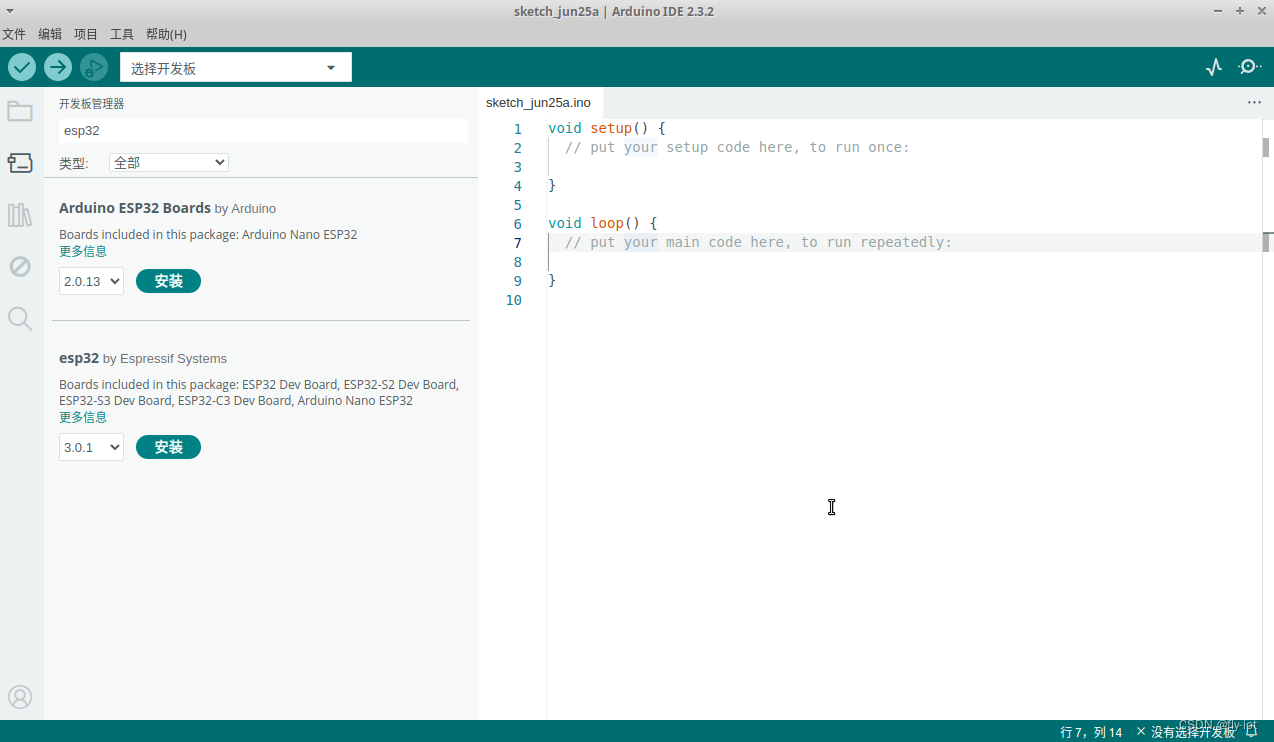Open the 编辑 menu
The width and height of the screenshot is (1274, 742).
coord(50,34)
